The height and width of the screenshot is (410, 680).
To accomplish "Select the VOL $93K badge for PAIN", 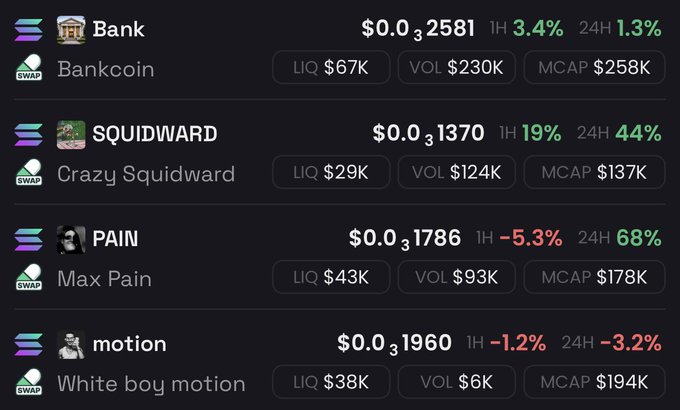I will point(457,277).
